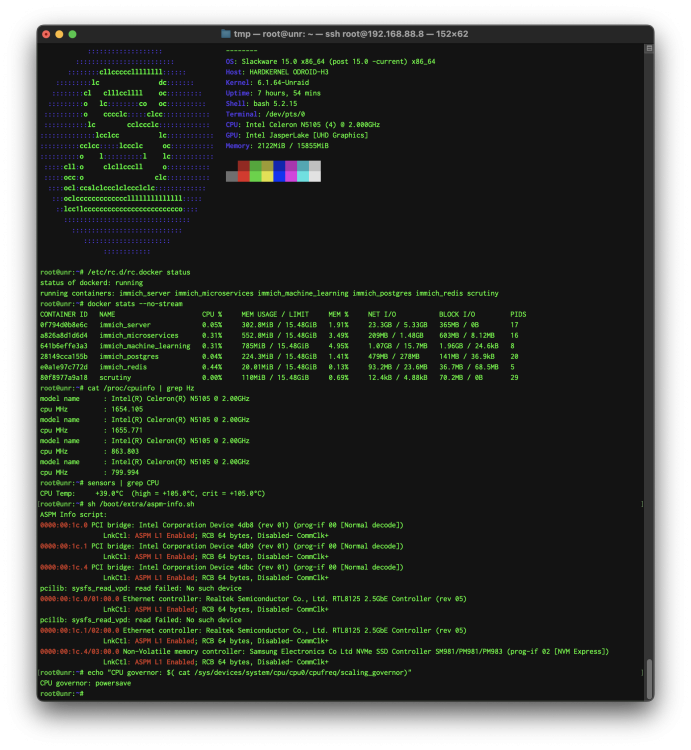The width and height of the screenshot is (691, 750).
Task: Click the final empty "root@unr:~#" prompt
Action: pyautogui.click(x=62, y=693)
